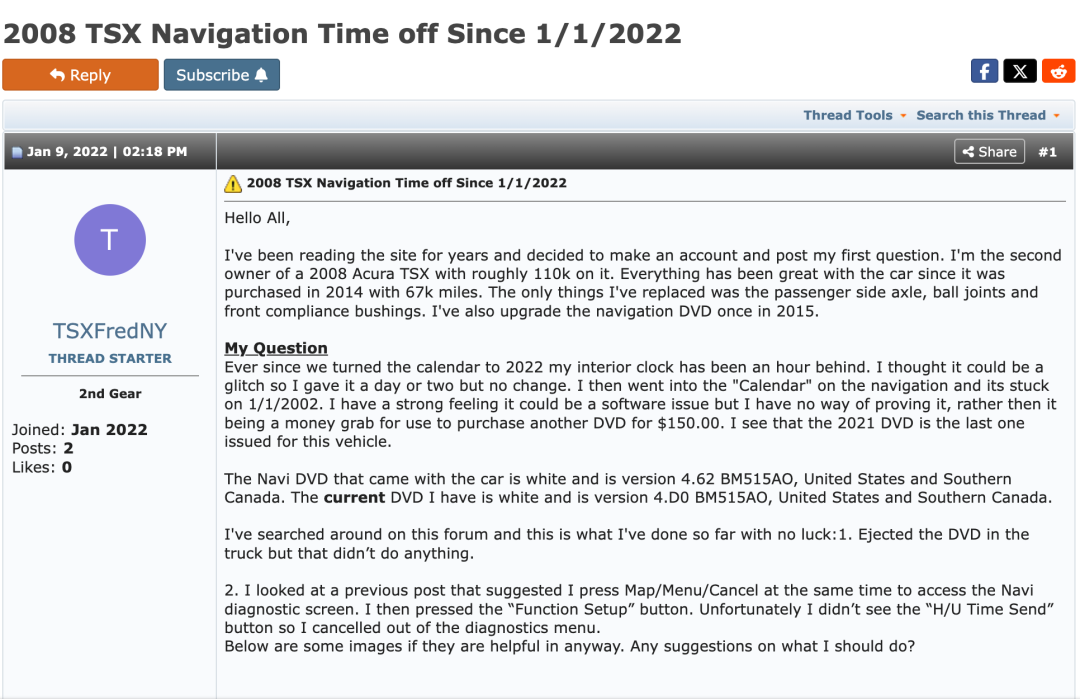Click the post warning triangle icon
1080x699 pixels.
(233, 184)
